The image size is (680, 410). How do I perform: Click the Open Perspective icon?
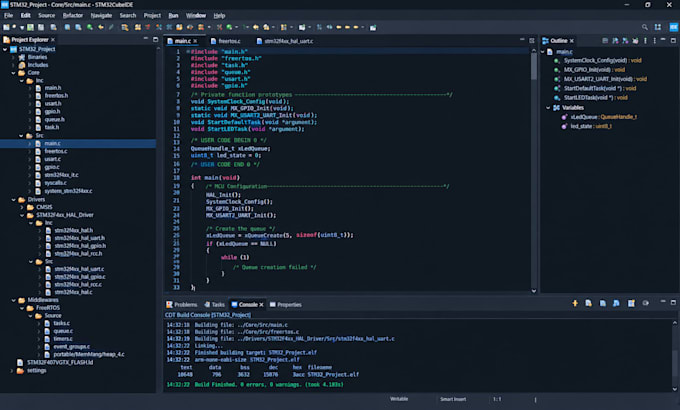(658, 27)
